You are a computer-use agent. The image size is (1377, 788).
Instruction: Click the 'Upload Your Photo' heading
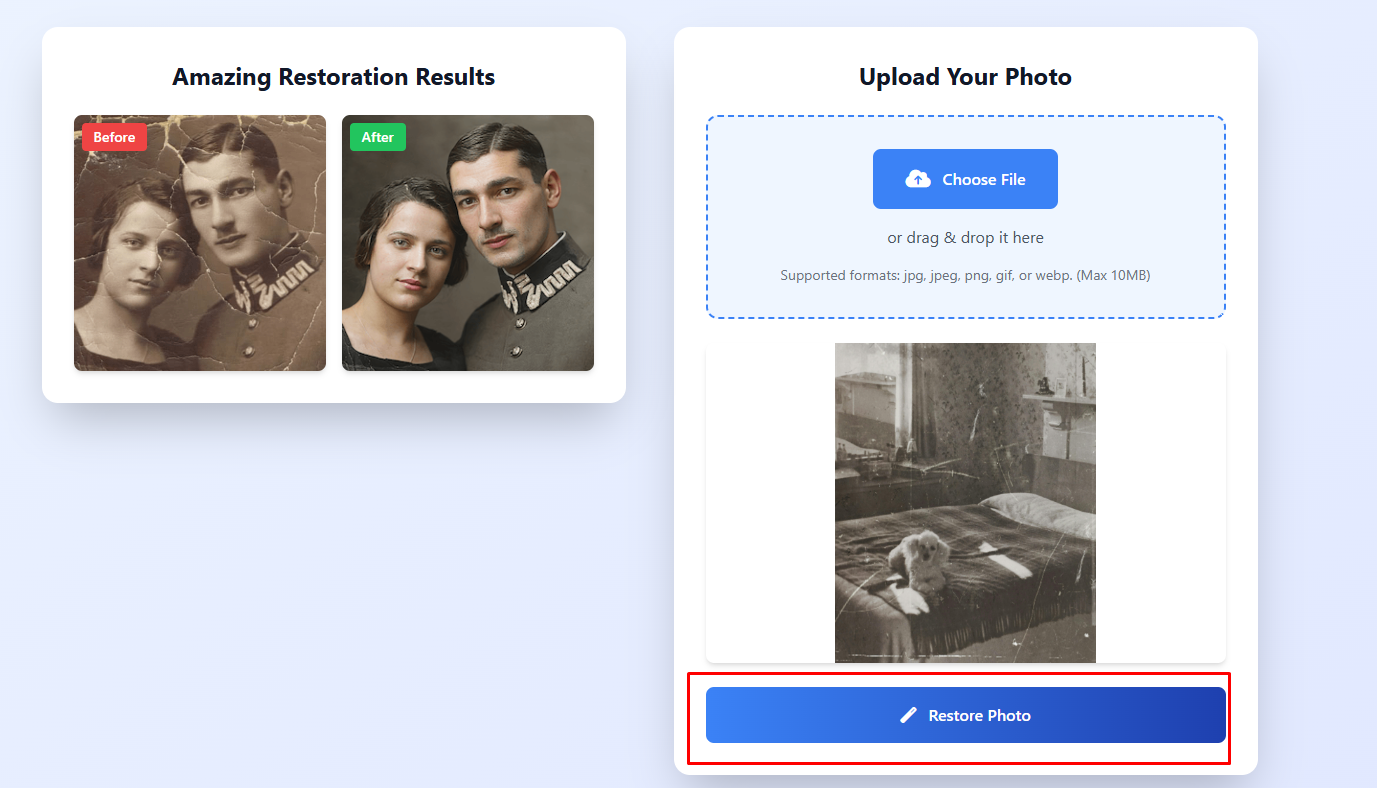964,76
